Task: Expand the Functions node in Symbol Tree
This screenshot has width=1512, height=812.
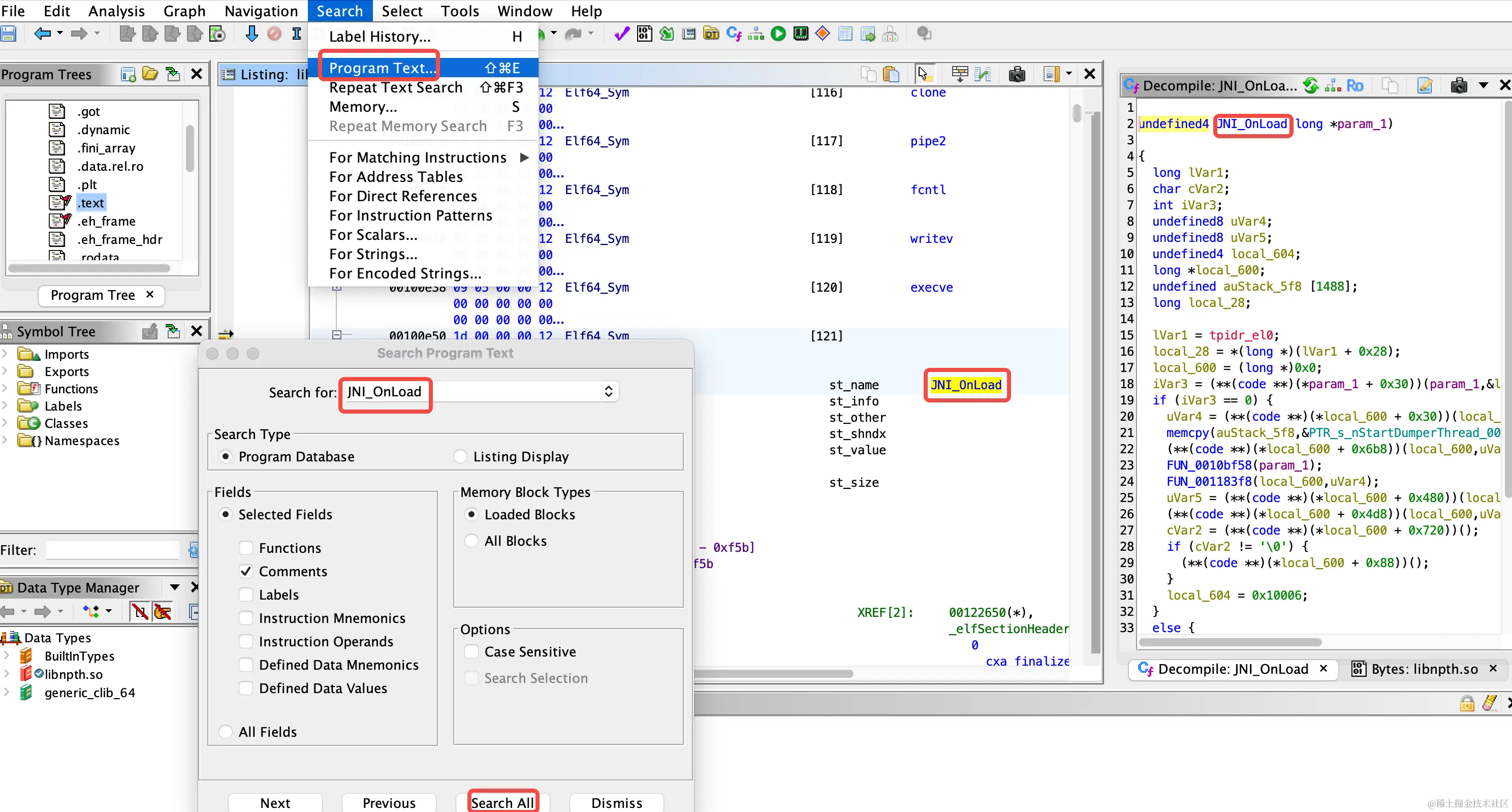Action: 5,388
